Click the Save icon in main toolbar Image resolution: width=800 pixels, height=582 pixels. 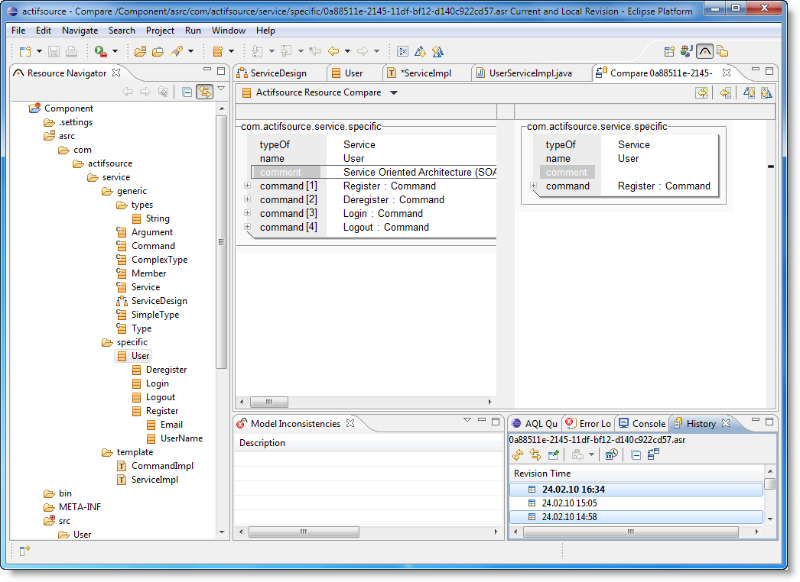(55, 51)
